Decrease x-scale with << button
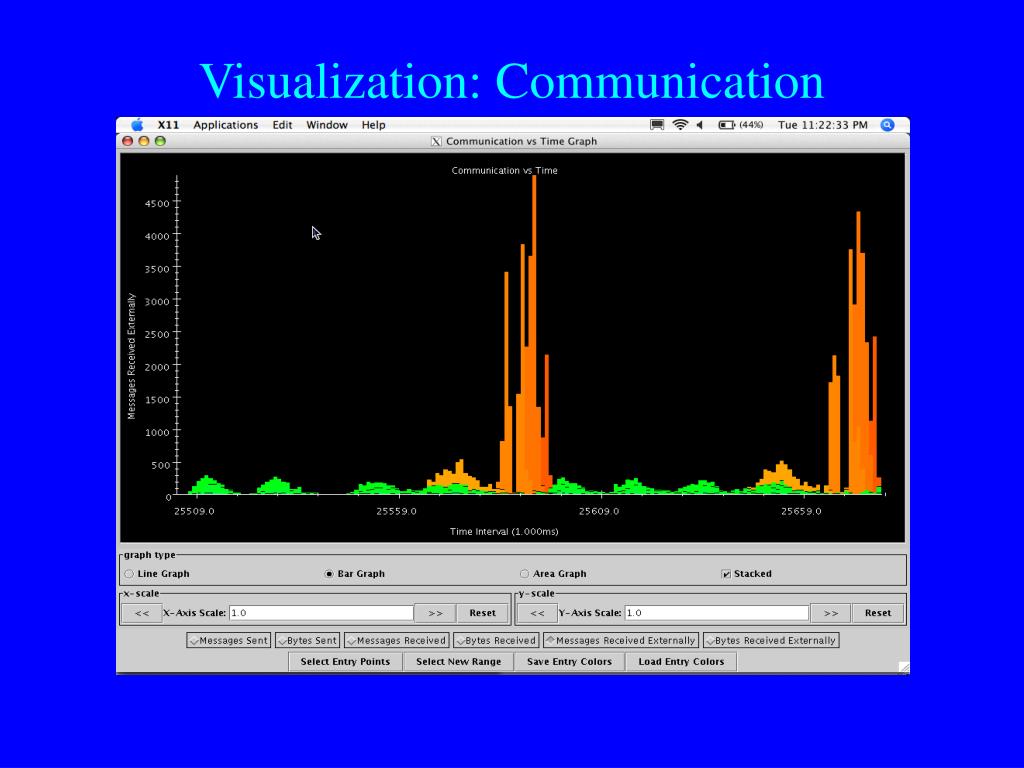This screenshot has width=1024, height=768. tap(142, 613)
